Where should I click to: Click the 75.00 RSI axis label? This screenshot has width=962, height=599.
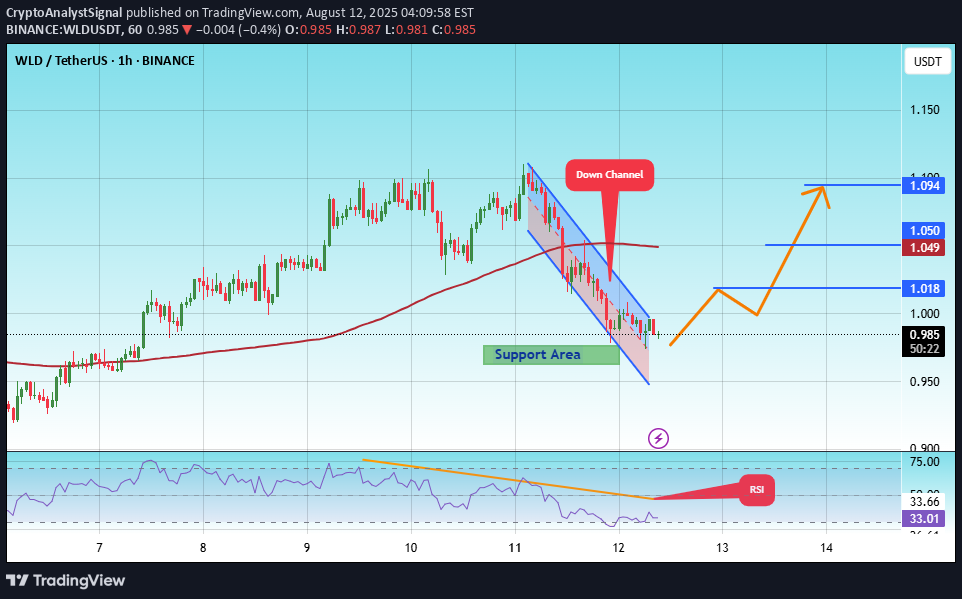924,462
